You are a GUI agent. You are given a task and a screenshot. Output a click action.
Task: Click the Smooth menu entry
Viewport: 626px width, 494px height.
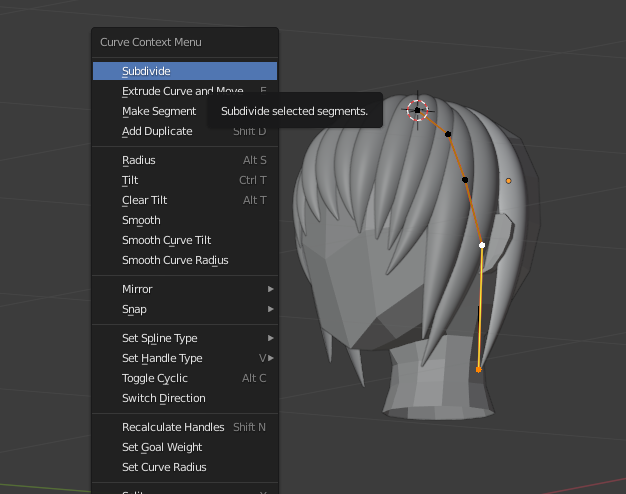click(185, 220)
